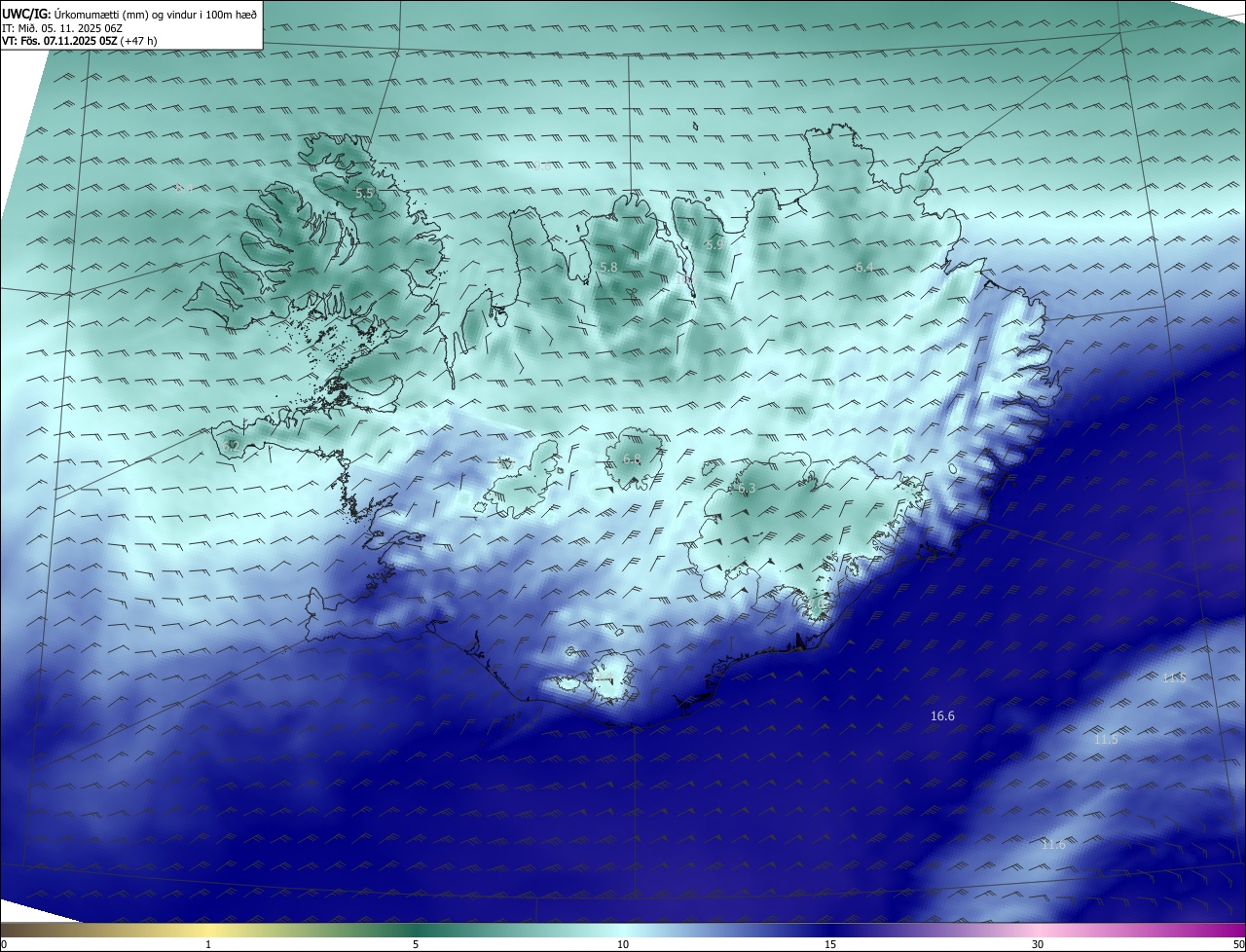Click the 5.9 value label
The height and width of the screenshot is (952, 1246).
coord(715,245)
